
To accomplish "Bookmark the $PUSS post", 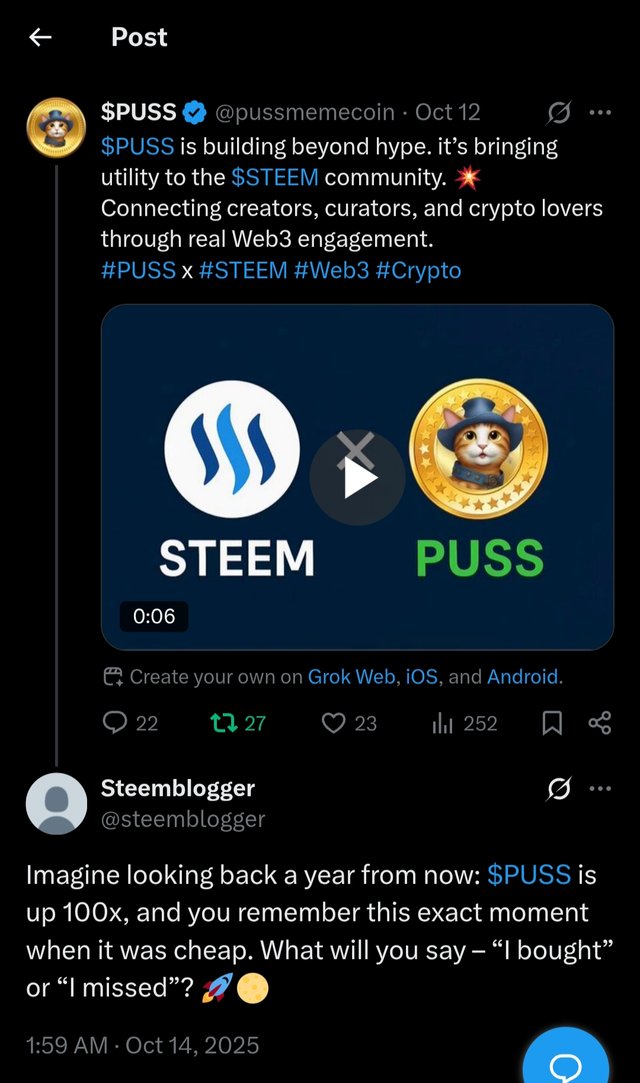I will pyautogui.click(x=552, y=723).
